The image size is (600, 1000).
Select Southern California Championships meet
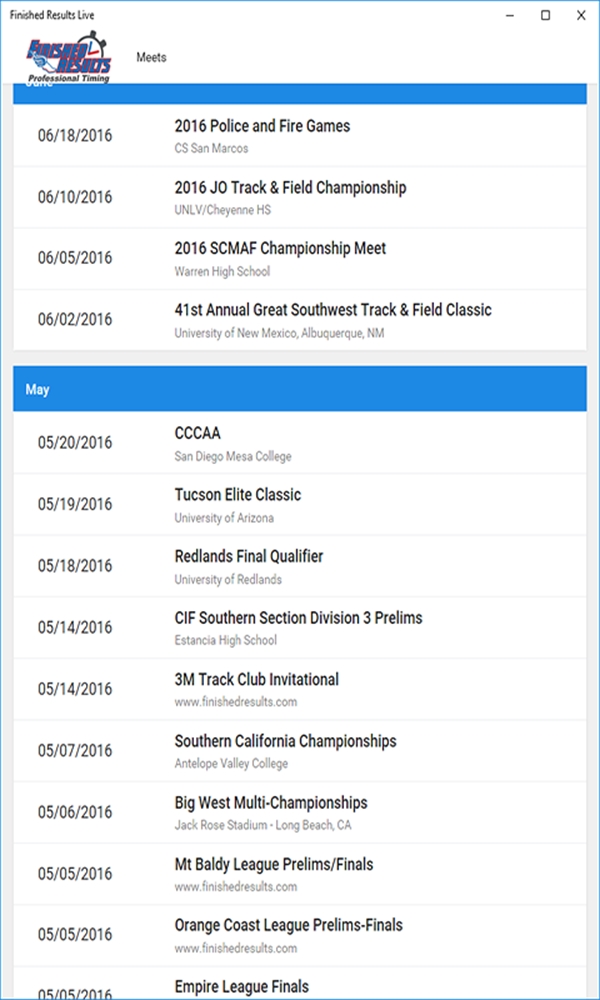tap(285, 742)
